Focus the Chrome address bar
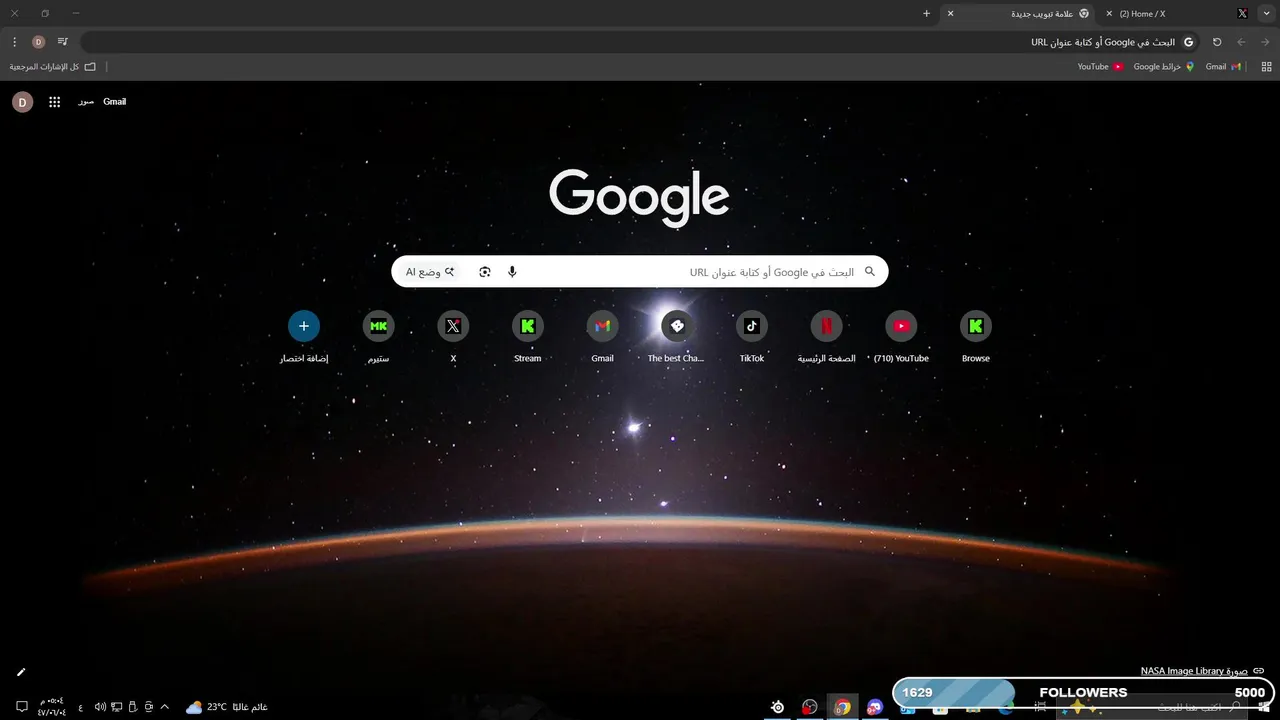1280x720 pixels. 640,42
